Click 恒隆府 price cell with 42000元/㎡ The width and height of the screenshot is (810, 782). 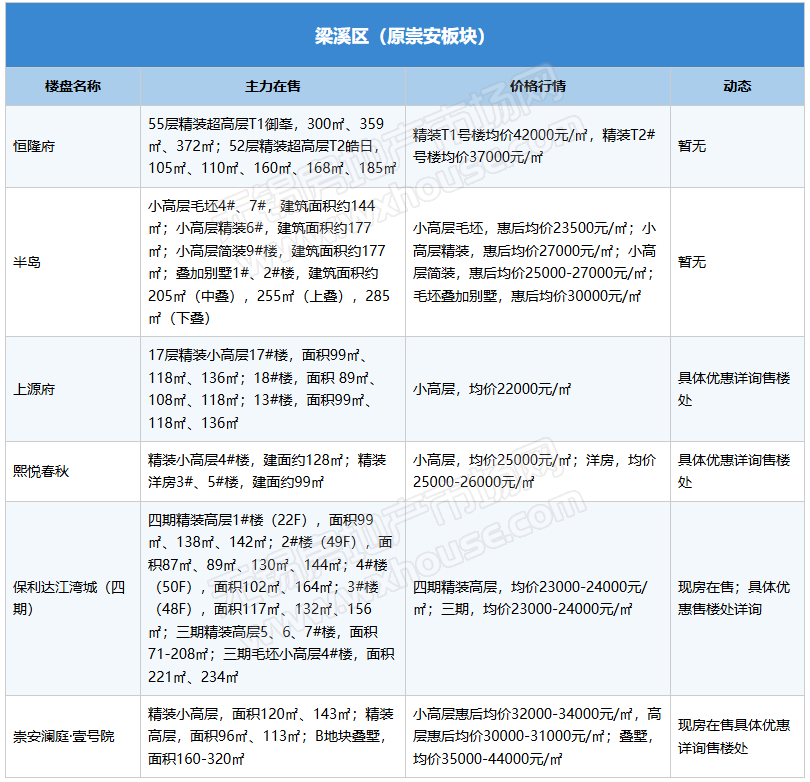[537, 146]
